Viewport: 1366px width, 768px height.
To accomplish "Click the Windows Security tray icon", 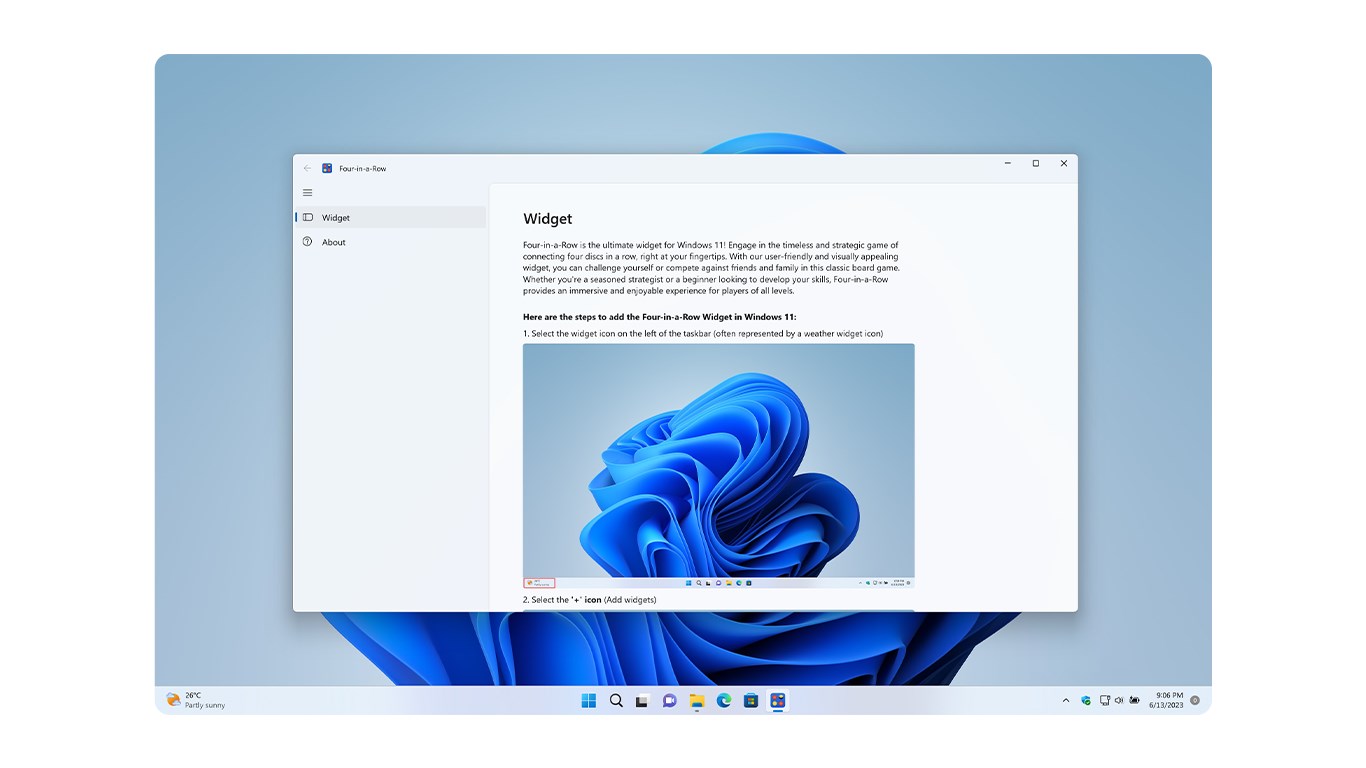I will pos(1086,701).
